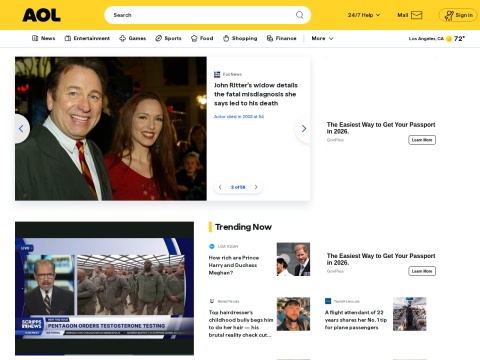Image resolution: width=480 pixels, height=360 pixels.
Task: Click 'Actor died in 2003 at 54' link
Action: [x=239, y=117]
